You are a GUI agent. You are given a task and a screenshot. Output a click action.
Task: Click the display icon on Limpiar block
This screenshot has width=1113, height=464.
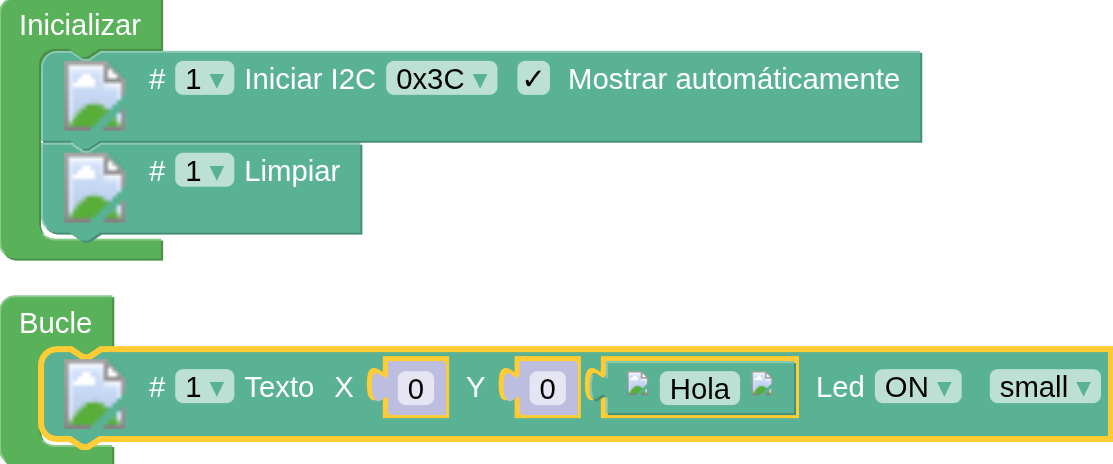95,188
